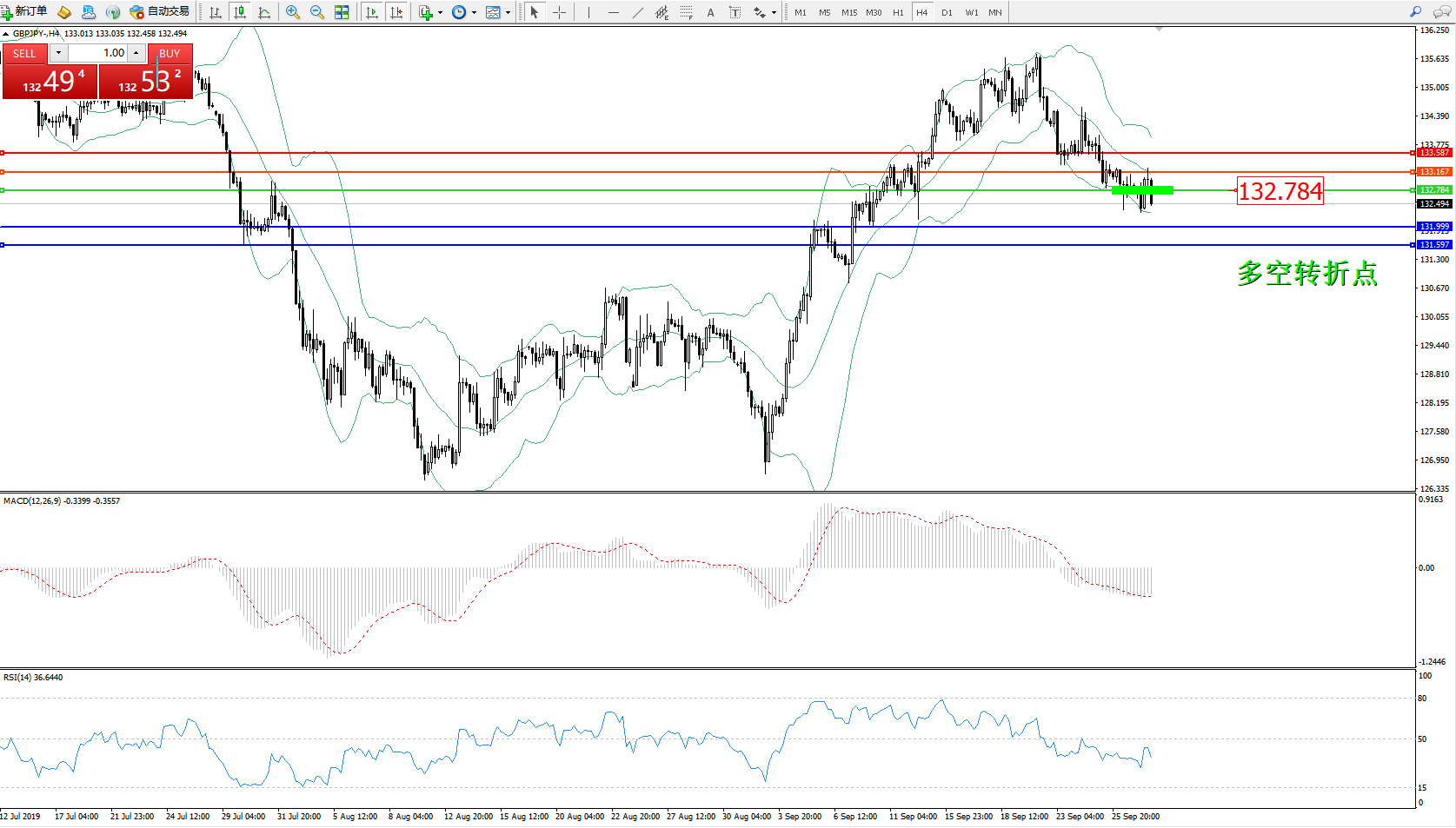Toggle Auto Trading (自动交易) button

click(159, 12)
